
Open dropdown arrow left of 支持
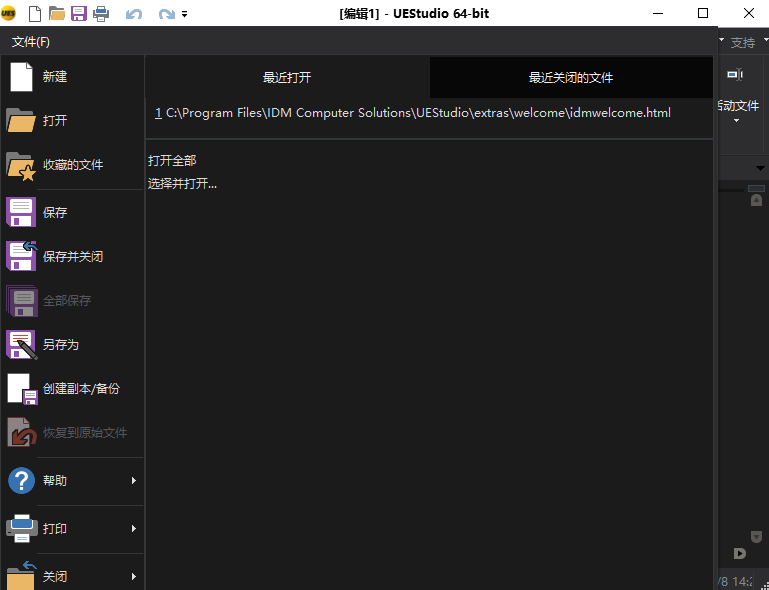click(721, 40)
